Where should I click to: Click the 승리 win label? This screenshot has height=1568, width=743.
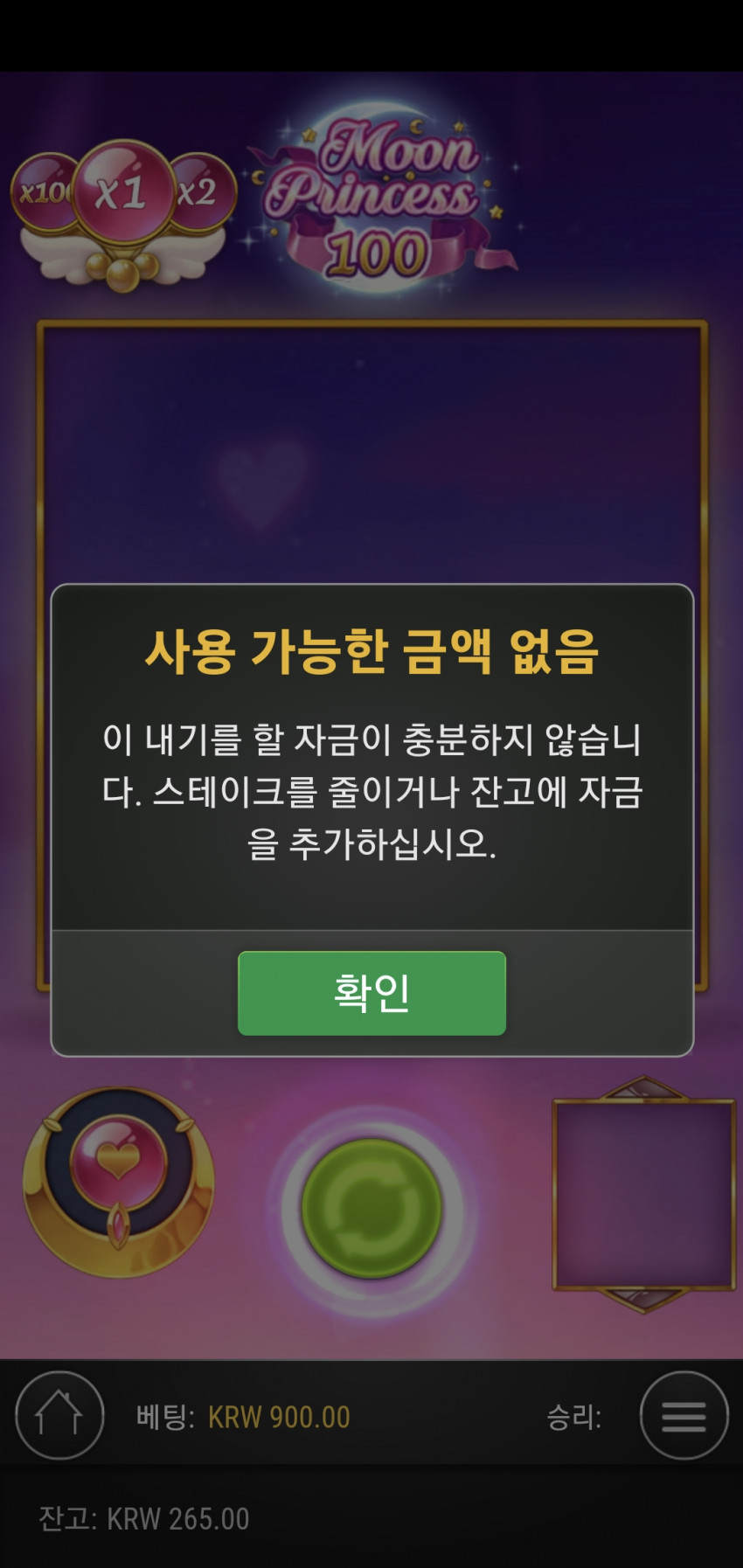tap(573, 1417)
